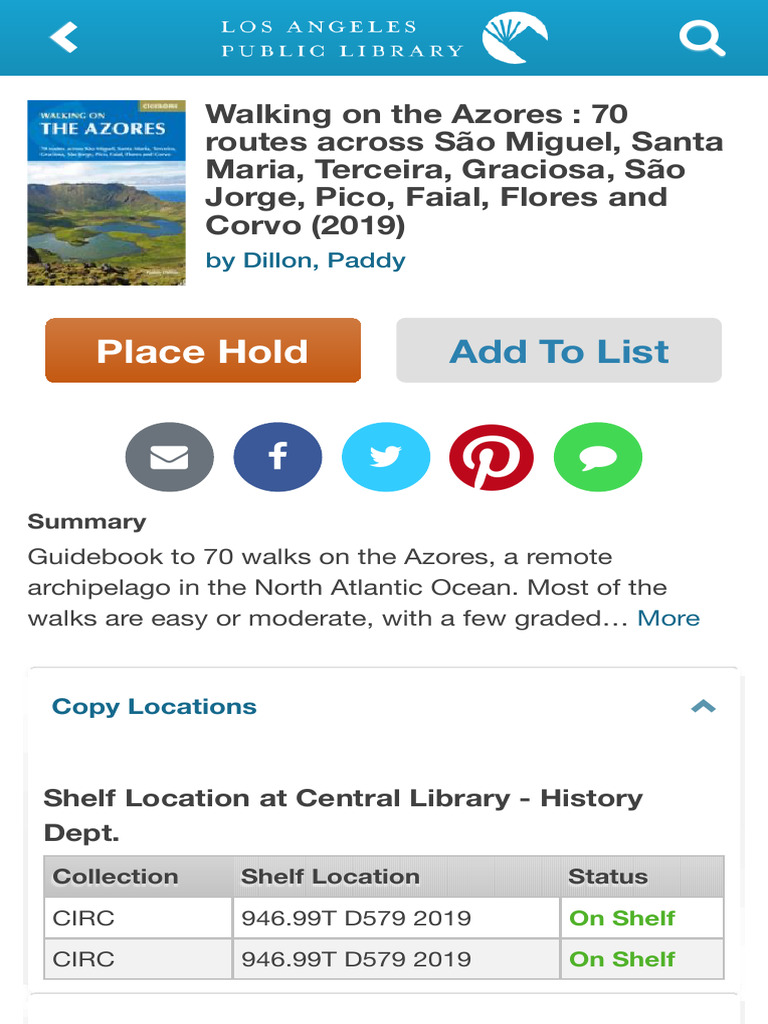This screenshot has height=1024, width=768.
Task: Select the first On Shelf status
Action: pyautogui.click(x=622, y=918)
